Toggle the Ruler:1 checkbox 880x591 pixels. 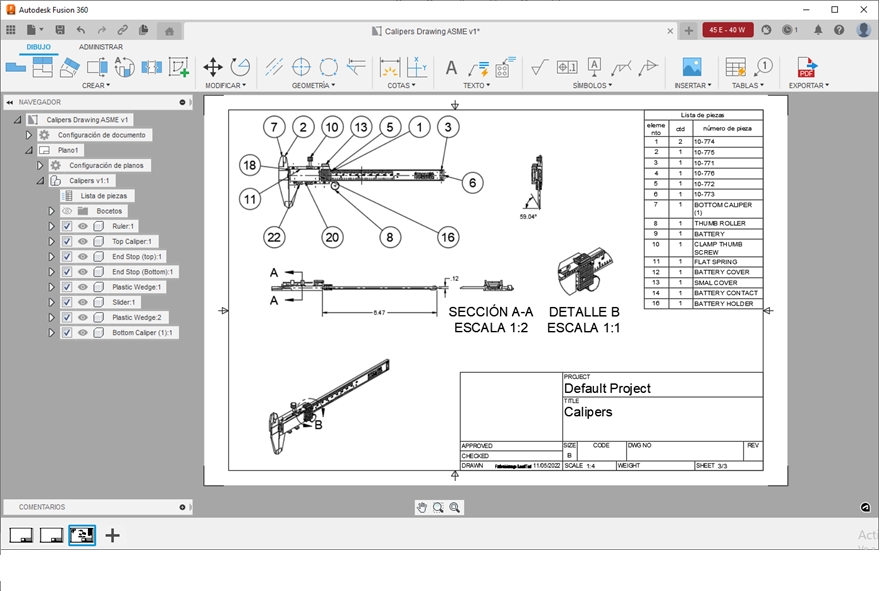point(67,226)
